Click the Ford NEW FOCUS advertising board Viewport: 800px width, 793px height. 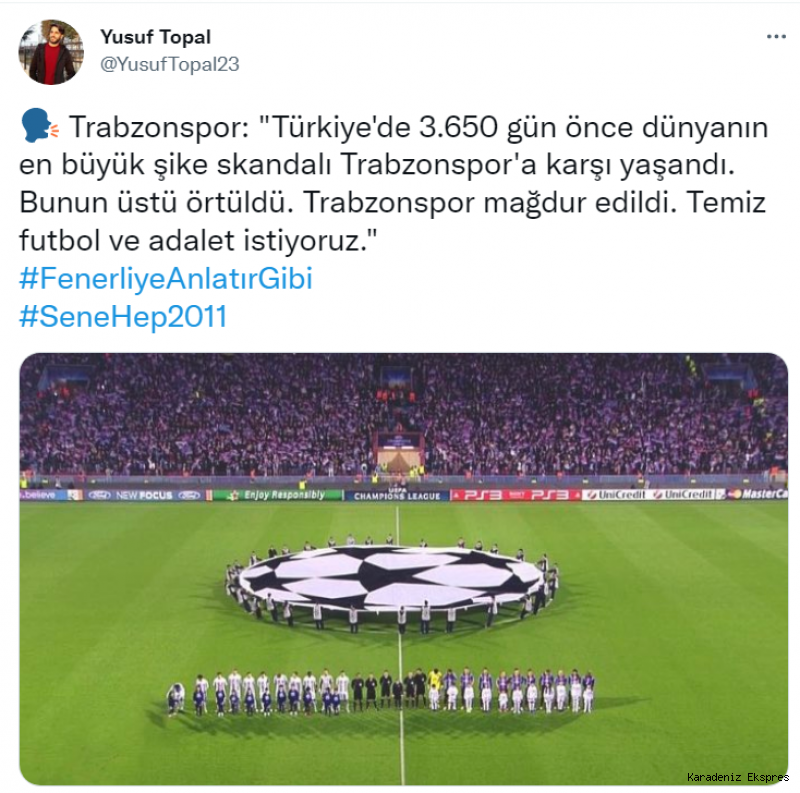pos(145,495)
